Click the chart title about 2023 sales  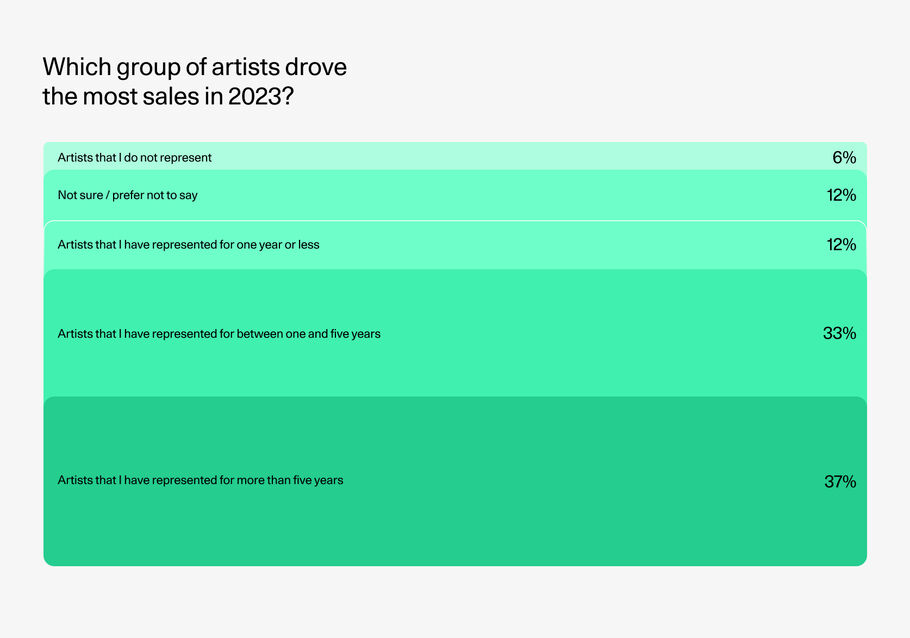tap(195, 83)
